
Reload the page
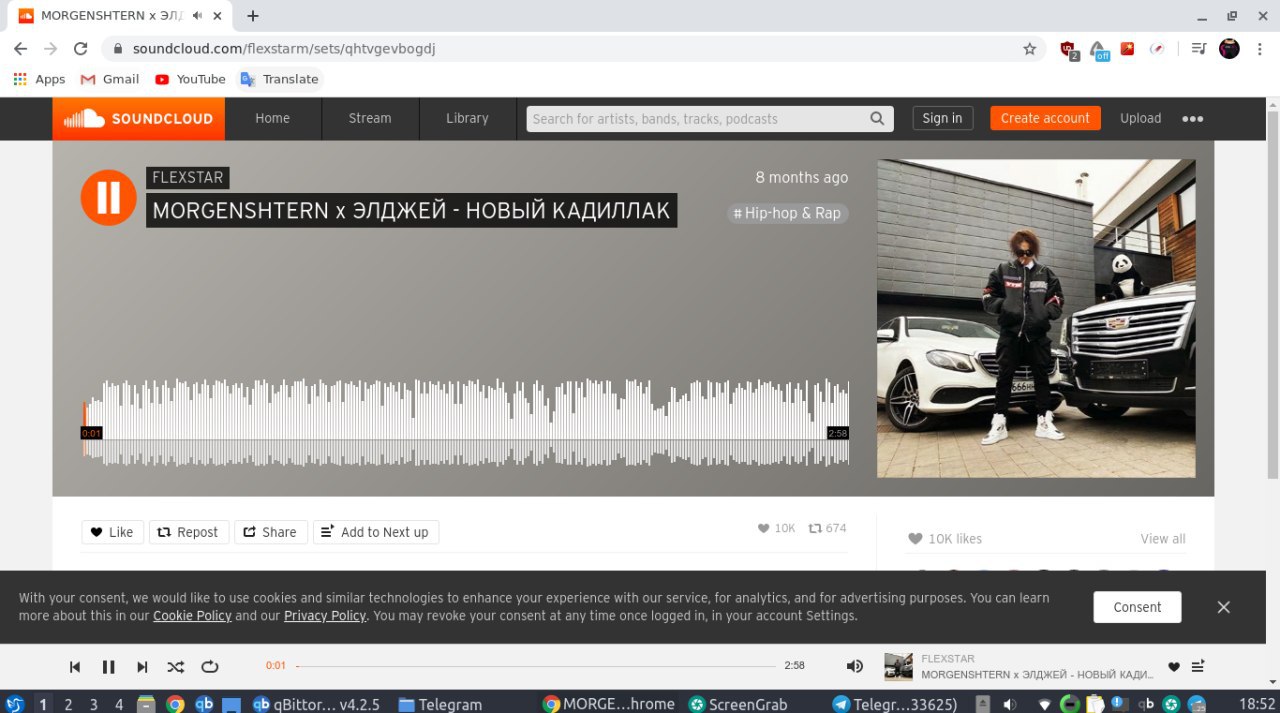[81, 49]
